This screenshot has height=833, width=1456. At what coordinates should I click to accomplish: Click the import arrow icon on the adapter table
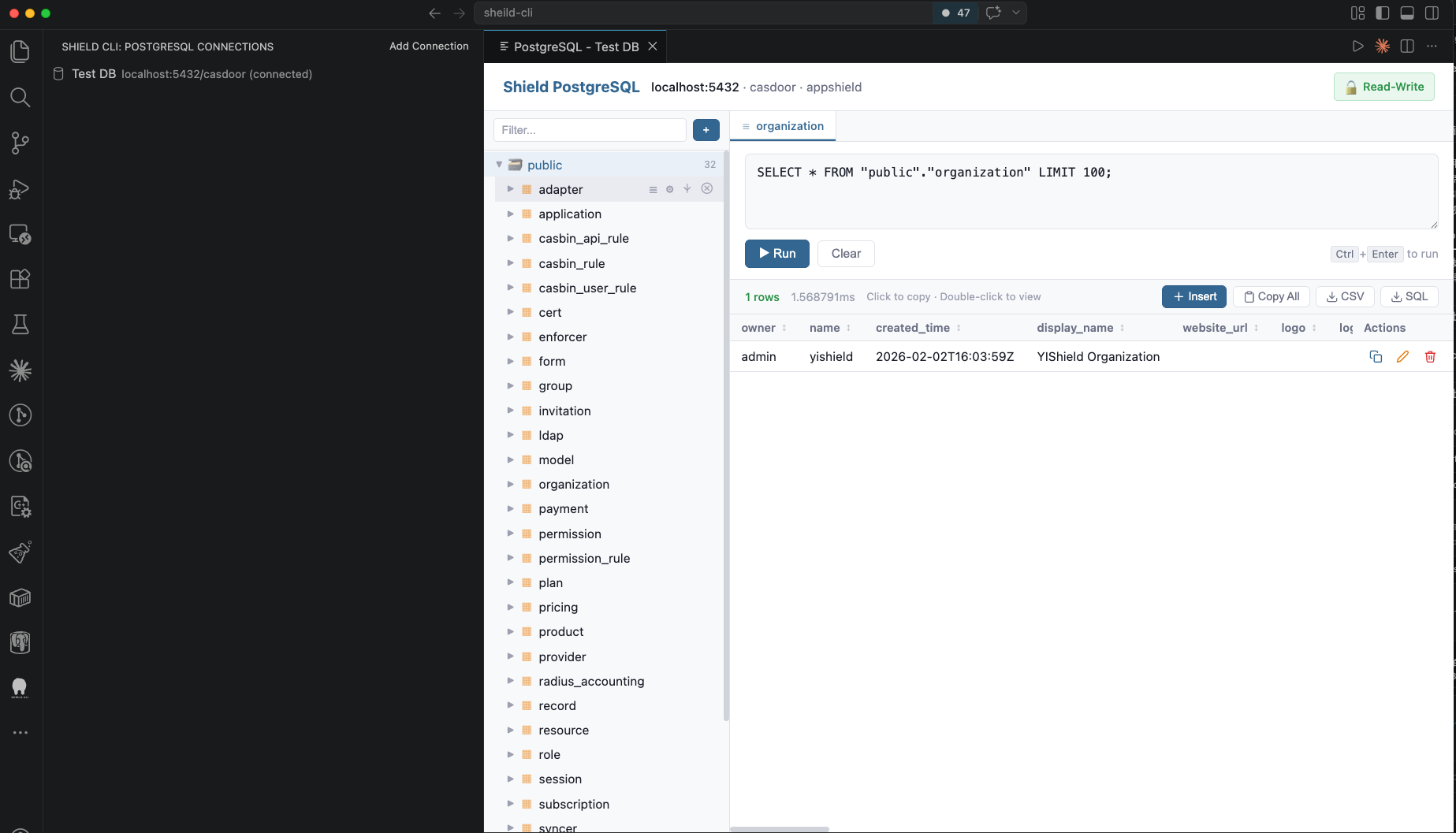click(687, 189)
